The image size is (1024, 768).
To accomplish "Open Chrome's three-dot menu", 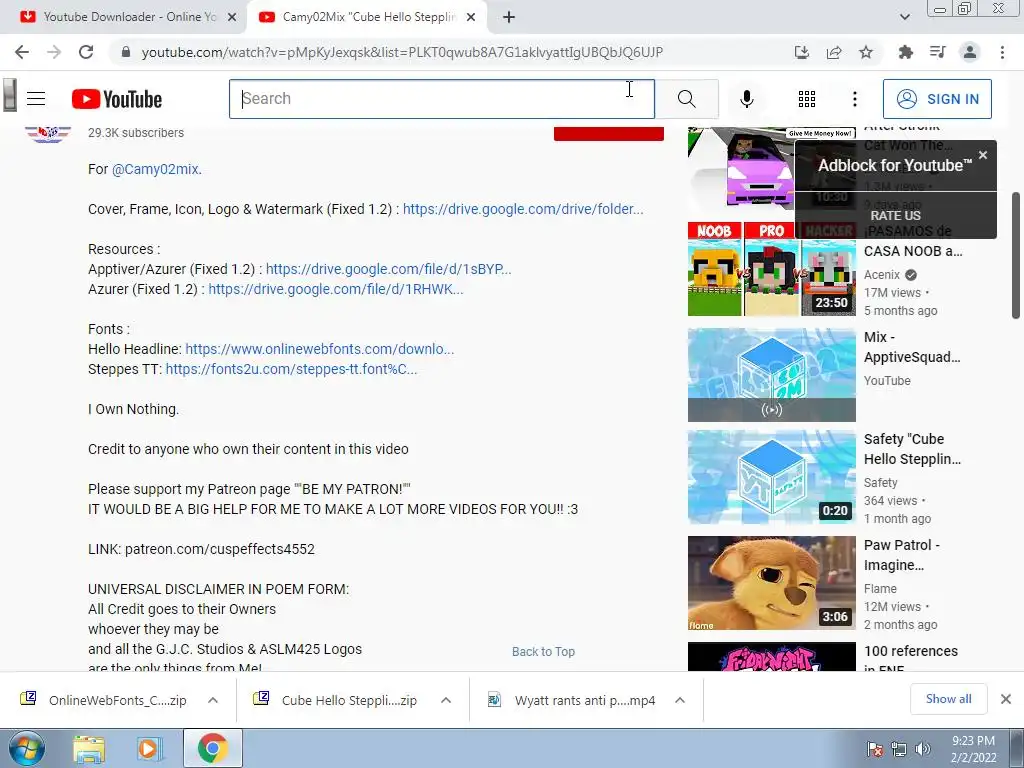I will 1002,52.
